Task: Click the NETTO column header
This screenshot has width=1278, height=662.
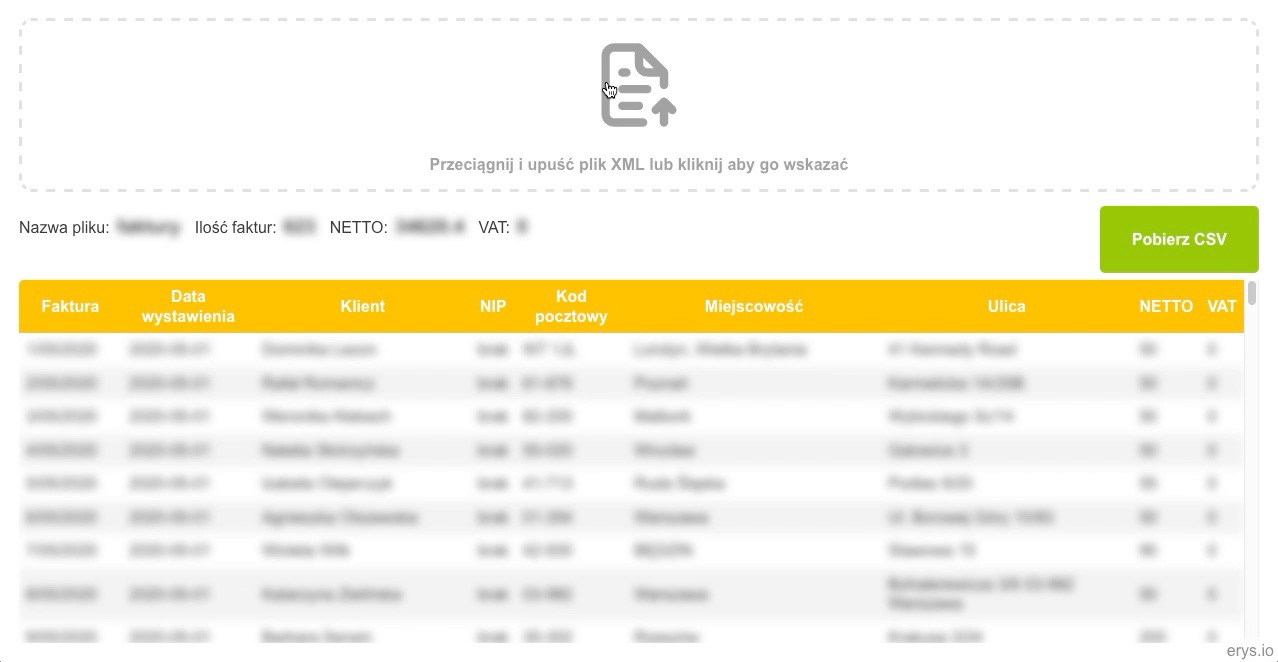Action: 1166,306
